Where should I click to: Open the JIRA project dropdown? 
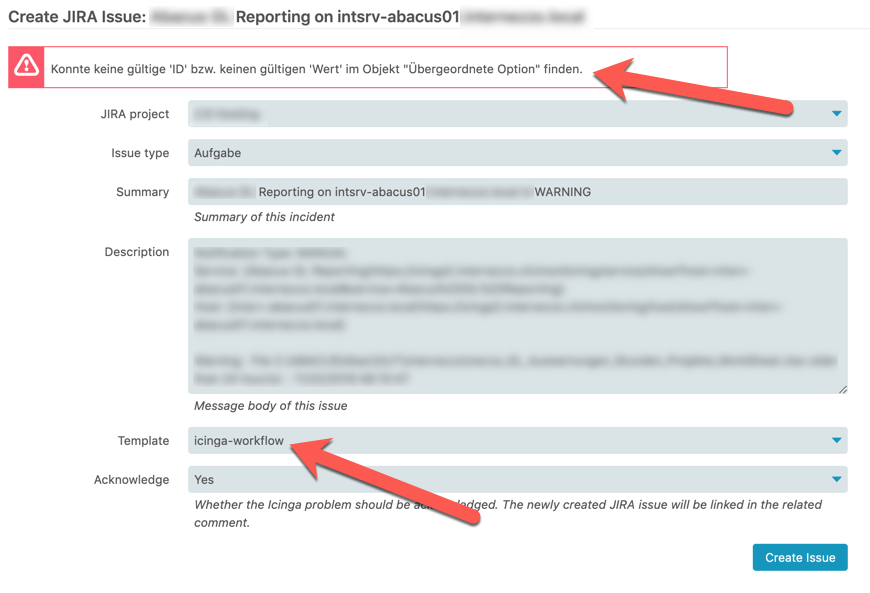click(x=450, y=114)
